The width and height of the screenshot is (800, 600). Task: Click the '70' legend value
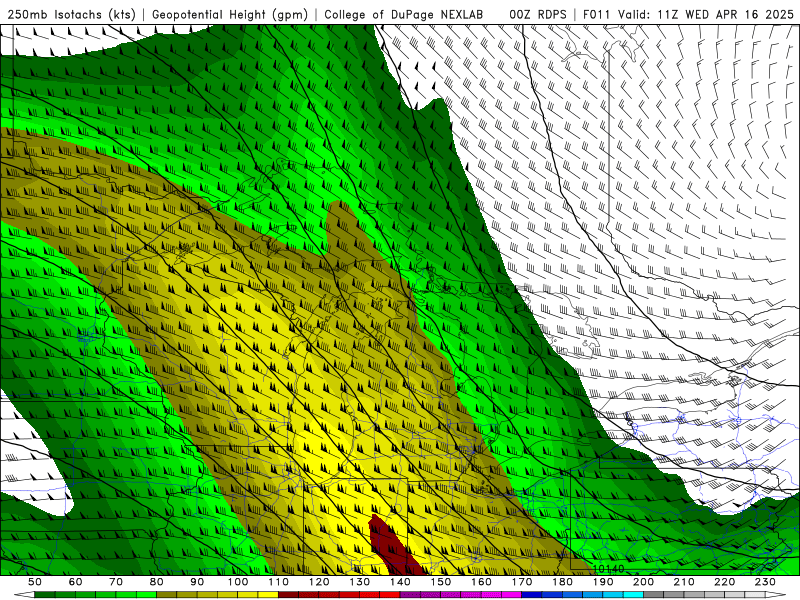(x=116, y=582)
